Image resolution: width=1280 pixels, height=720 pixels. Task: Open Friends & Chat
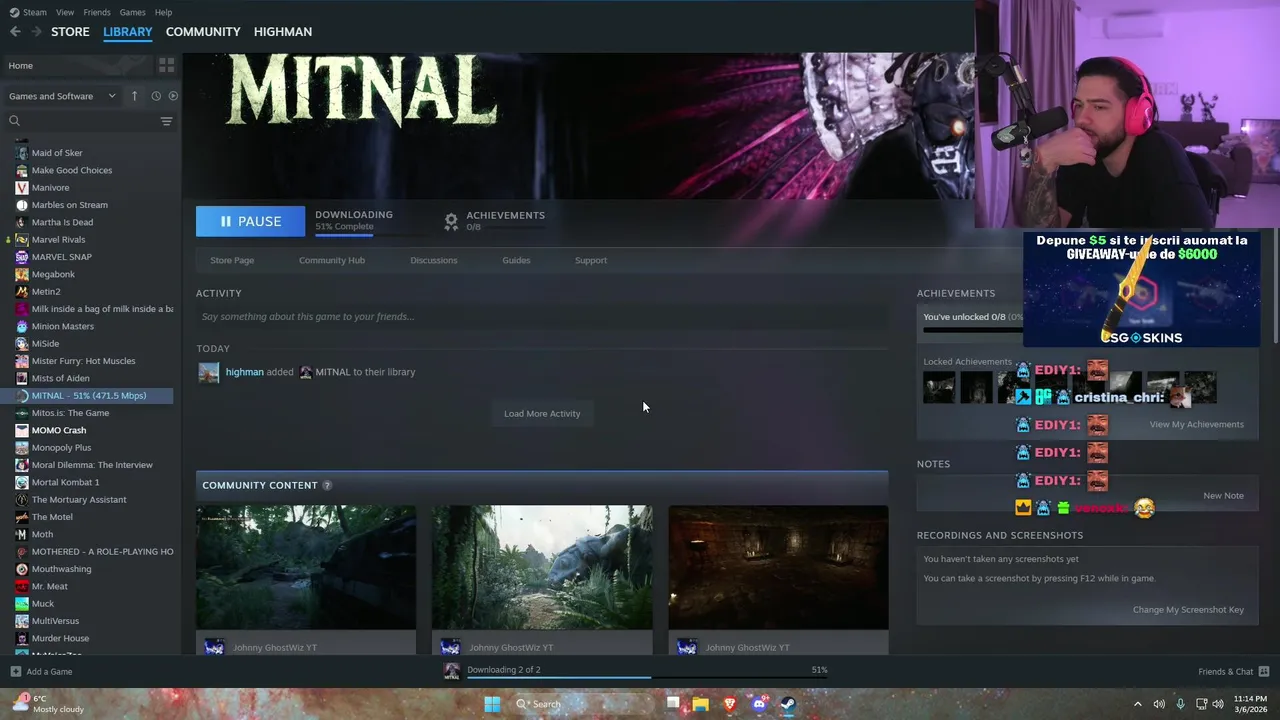pyautogui.click(x=1234, y=672)
